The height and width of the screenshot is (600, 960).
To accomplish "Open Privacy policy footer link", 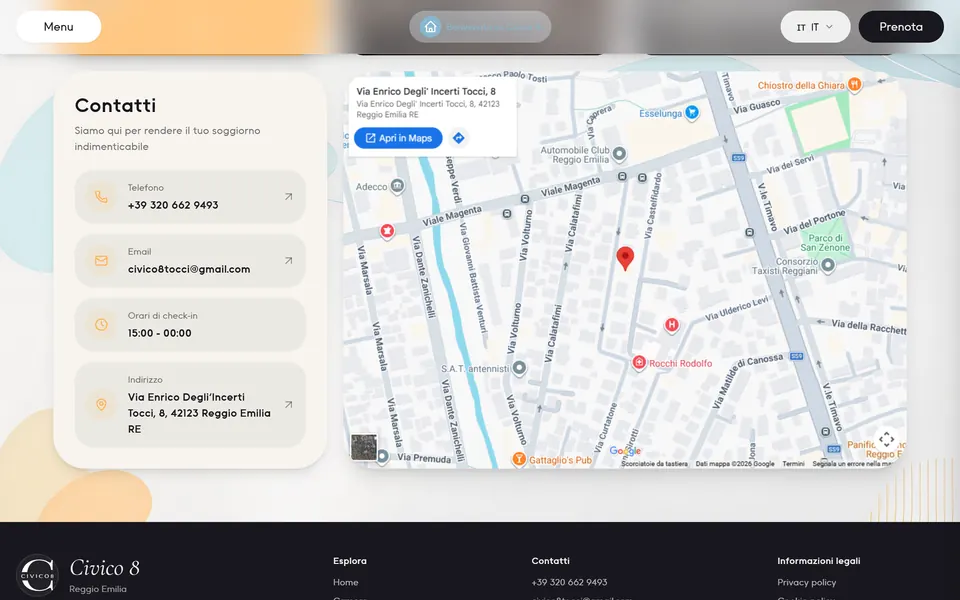I will (806, 582).
